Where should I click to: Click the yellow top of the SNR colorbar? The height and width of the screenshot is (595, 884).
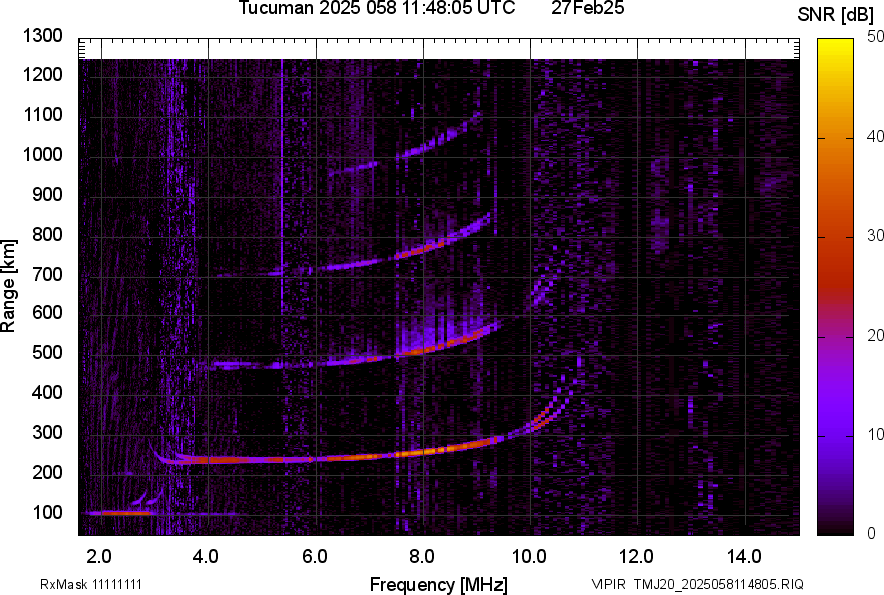(836, 47)
